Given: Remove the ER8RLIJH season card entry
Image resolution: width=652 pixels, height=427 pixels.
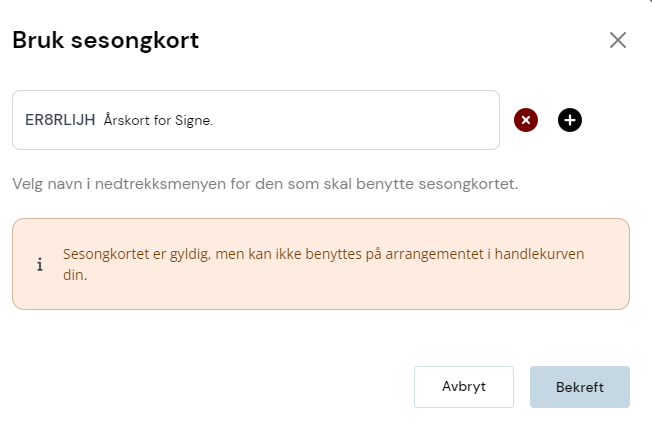Looking at the screenshot, I should click(x=526, y=120).
